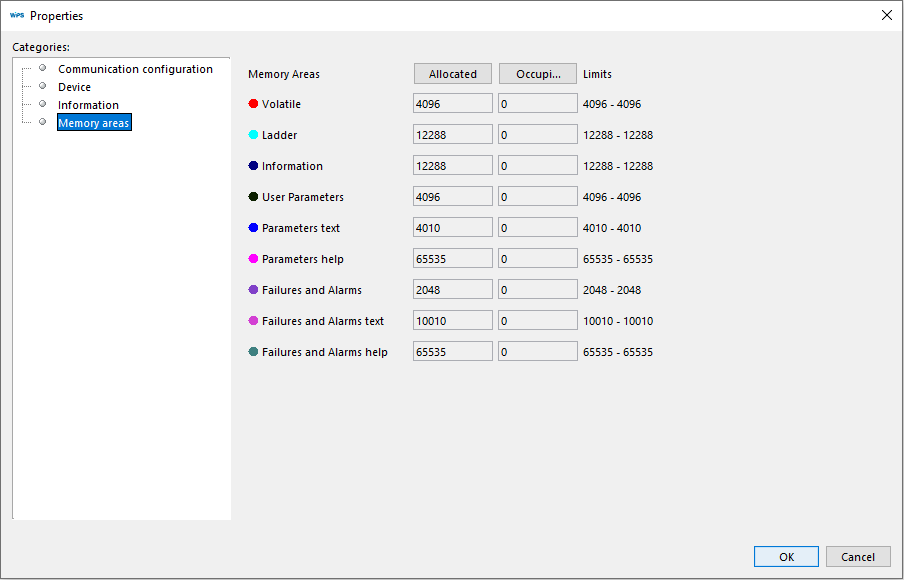This screenshot has width=904, height=580.
Task: Click the Allocated column header button
Action: point(452,73)
